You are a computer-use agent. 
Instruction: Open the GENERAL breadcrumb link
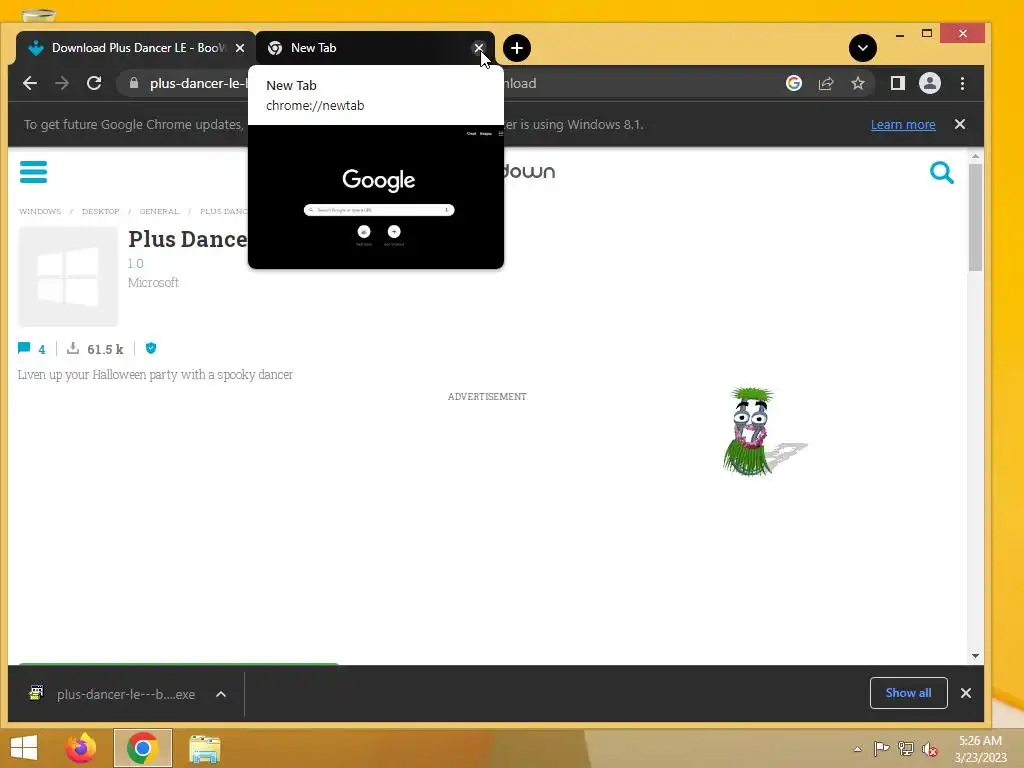click(x=159, y=211)
